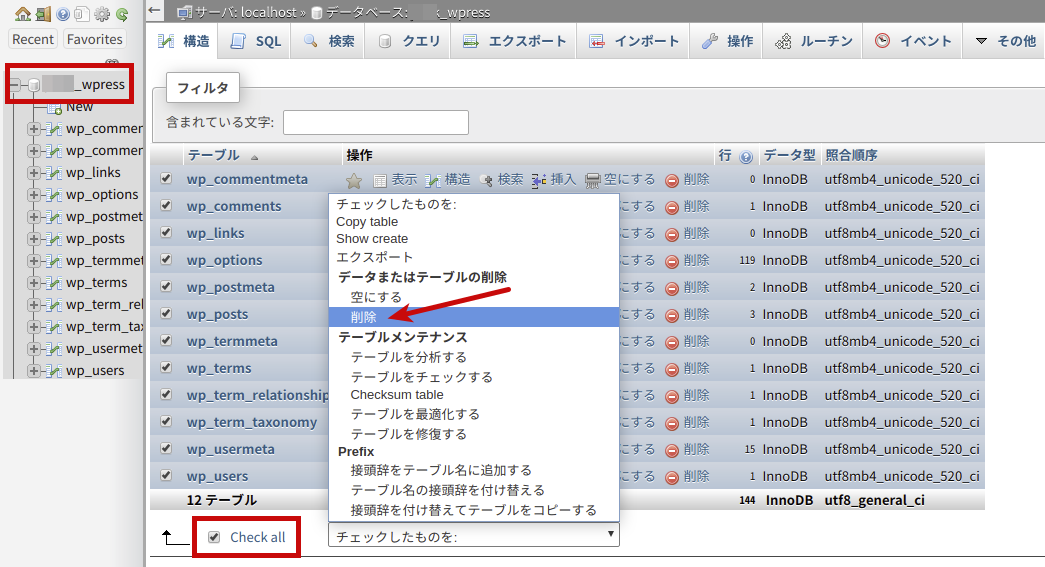Click the red delete icon in wp_users row
The image size is (1045, 567).
672,477
